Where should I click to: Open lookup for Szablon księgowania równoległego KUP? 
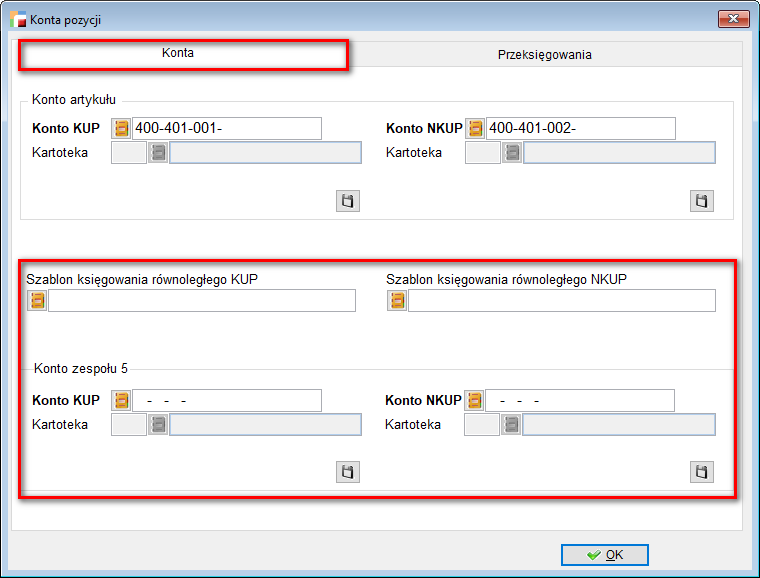[37, 301]
